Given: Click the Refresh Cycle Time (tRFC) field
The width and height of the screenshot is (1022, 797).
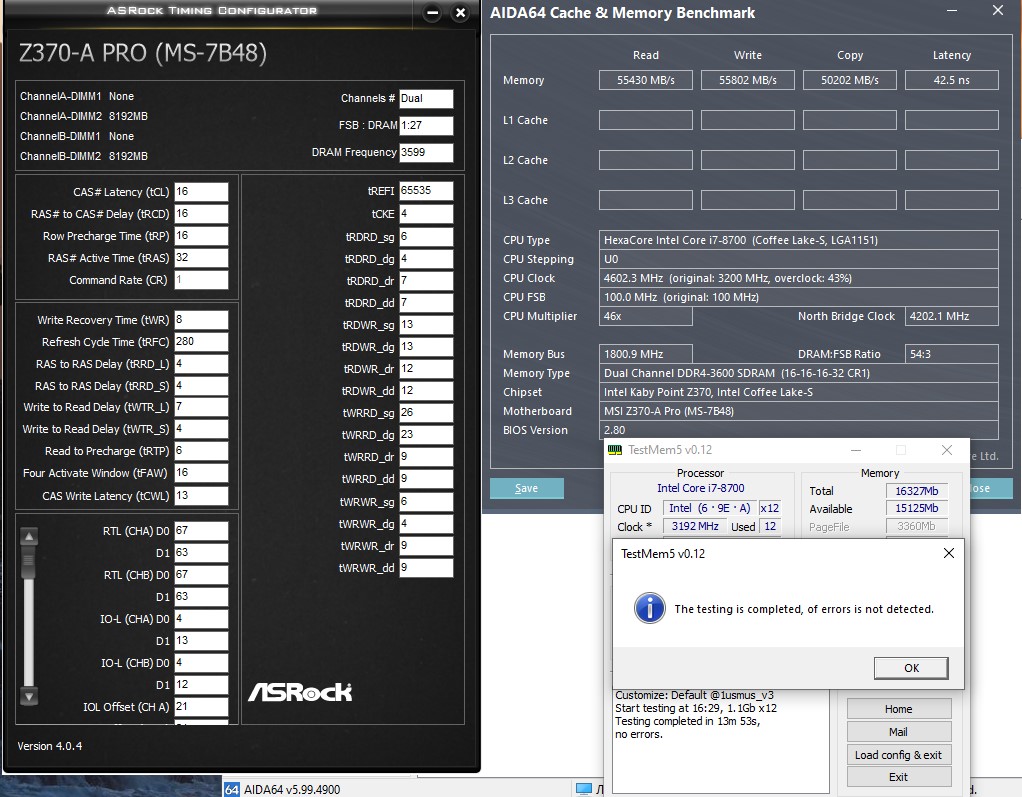Looking at the screenshot, I should [201, 341].
